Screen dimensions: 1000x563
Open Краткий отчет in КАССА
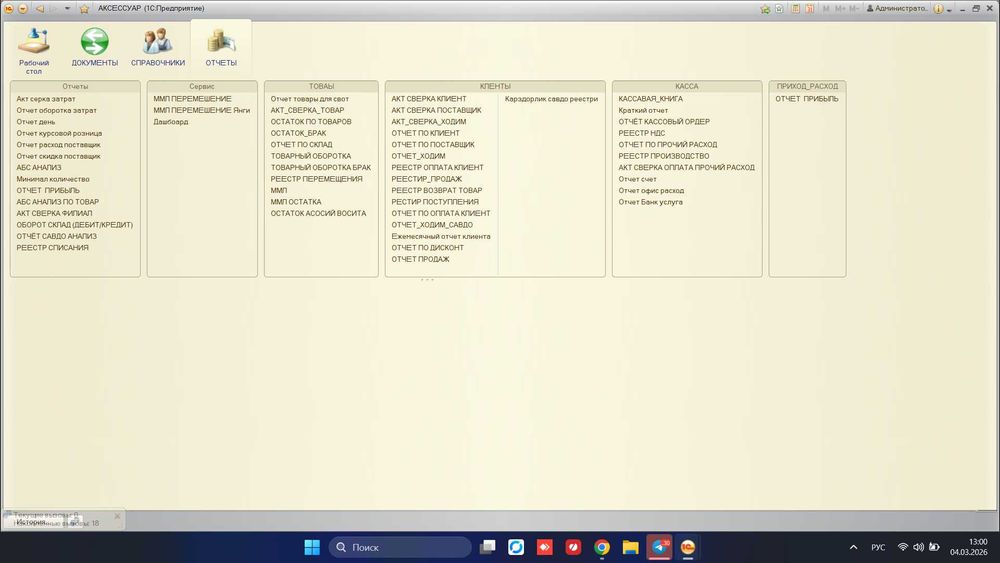point(643,110)
